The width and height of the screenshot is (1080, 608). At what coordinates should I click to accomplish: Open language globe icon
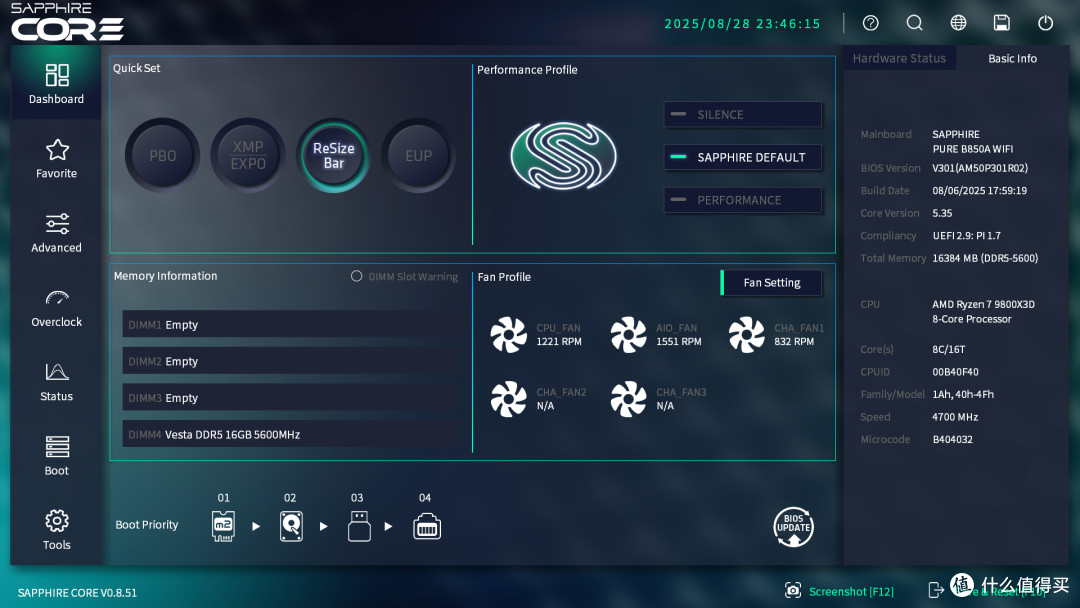point(958,23)
